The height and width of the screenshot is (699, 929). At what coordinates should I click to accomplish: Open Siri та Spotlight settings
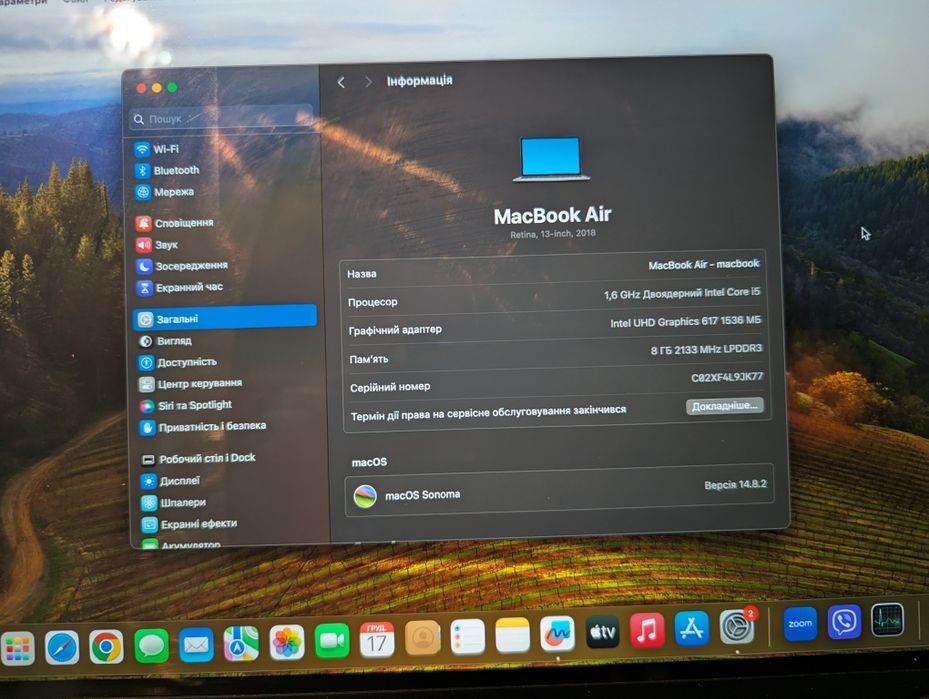pos(185,405)
